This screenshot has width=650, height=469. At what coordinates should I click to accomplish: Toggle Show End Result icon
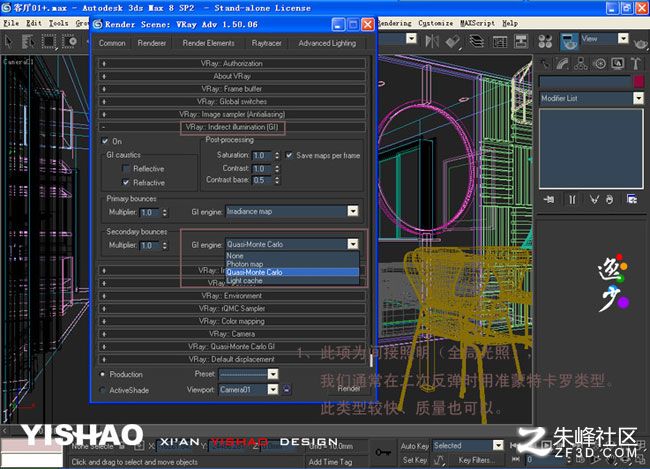(572, 200)
